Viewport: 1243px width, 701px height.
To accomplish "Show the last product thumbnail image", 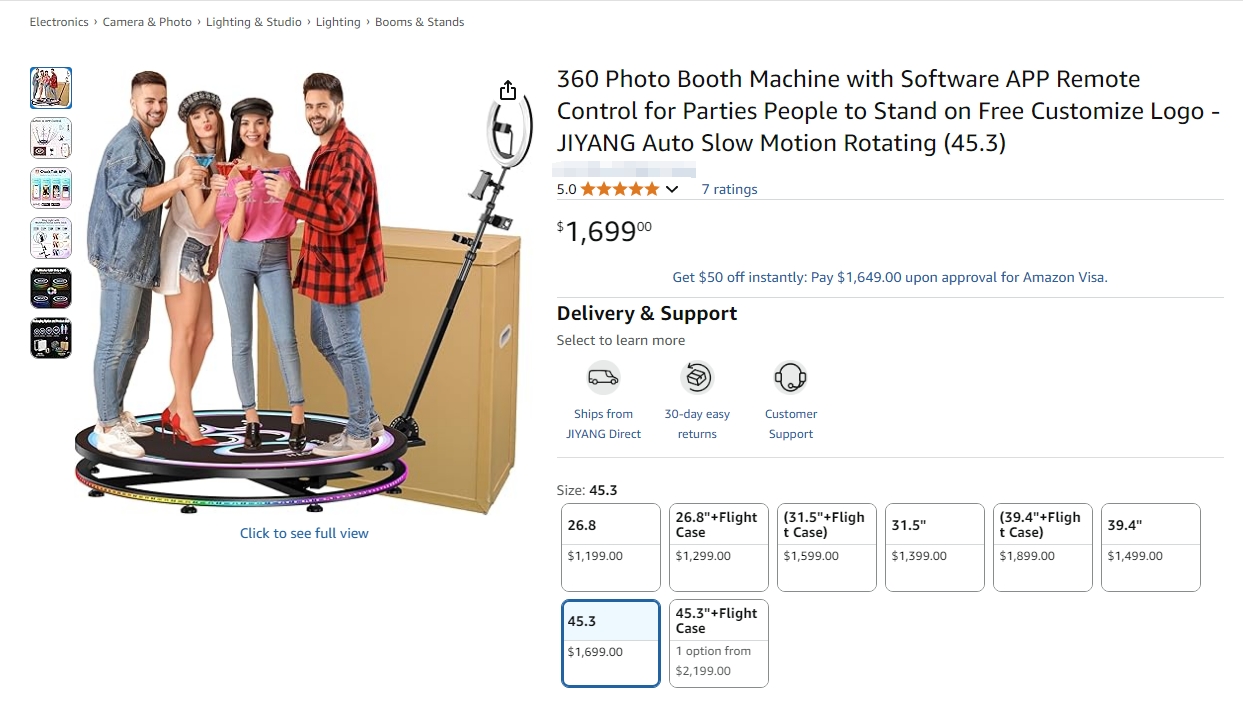I will (51, 338).
